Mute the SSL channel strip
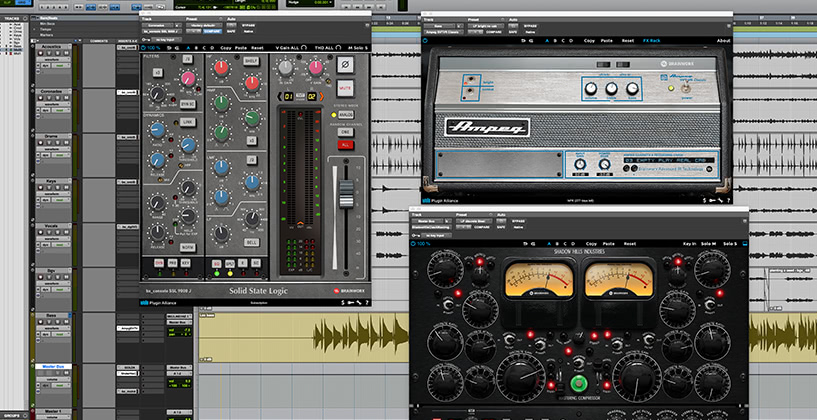The image size is (817, 420). pyautogui.click(x=345, y=88)
